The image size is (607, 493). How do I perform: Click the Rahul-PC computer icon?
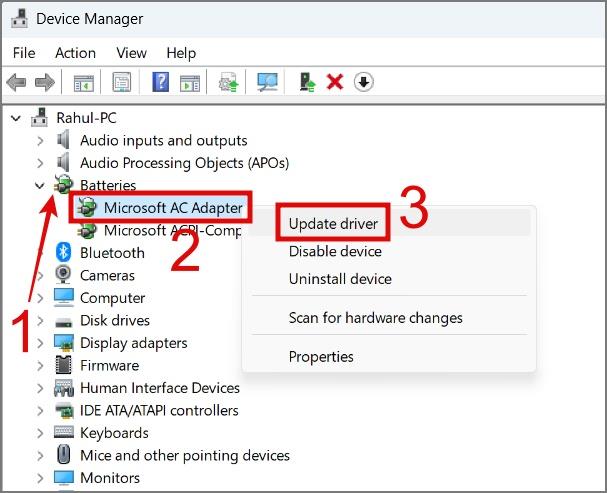(39, 117)
